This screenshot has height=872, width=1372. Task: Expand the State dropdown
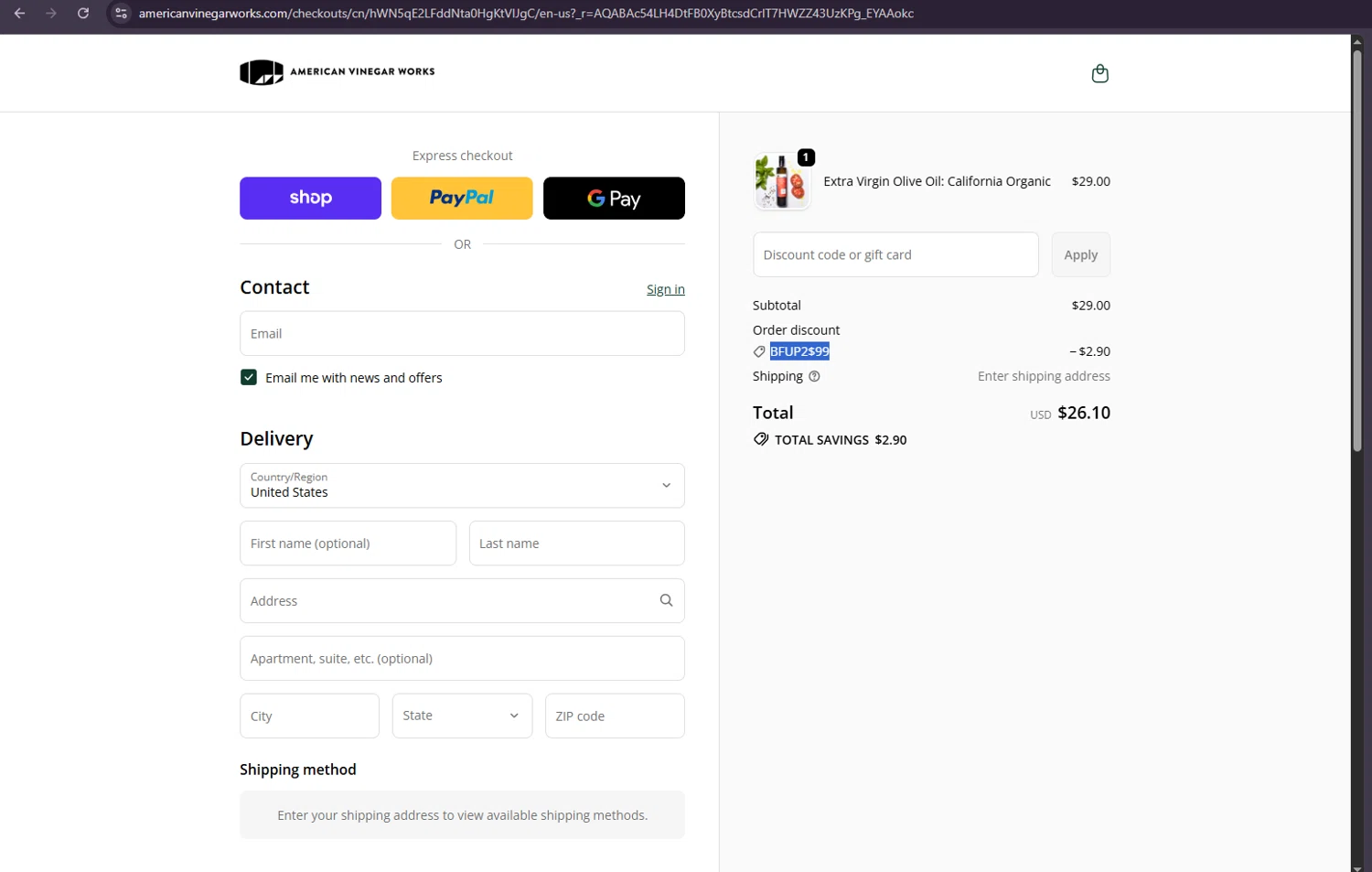462,716
